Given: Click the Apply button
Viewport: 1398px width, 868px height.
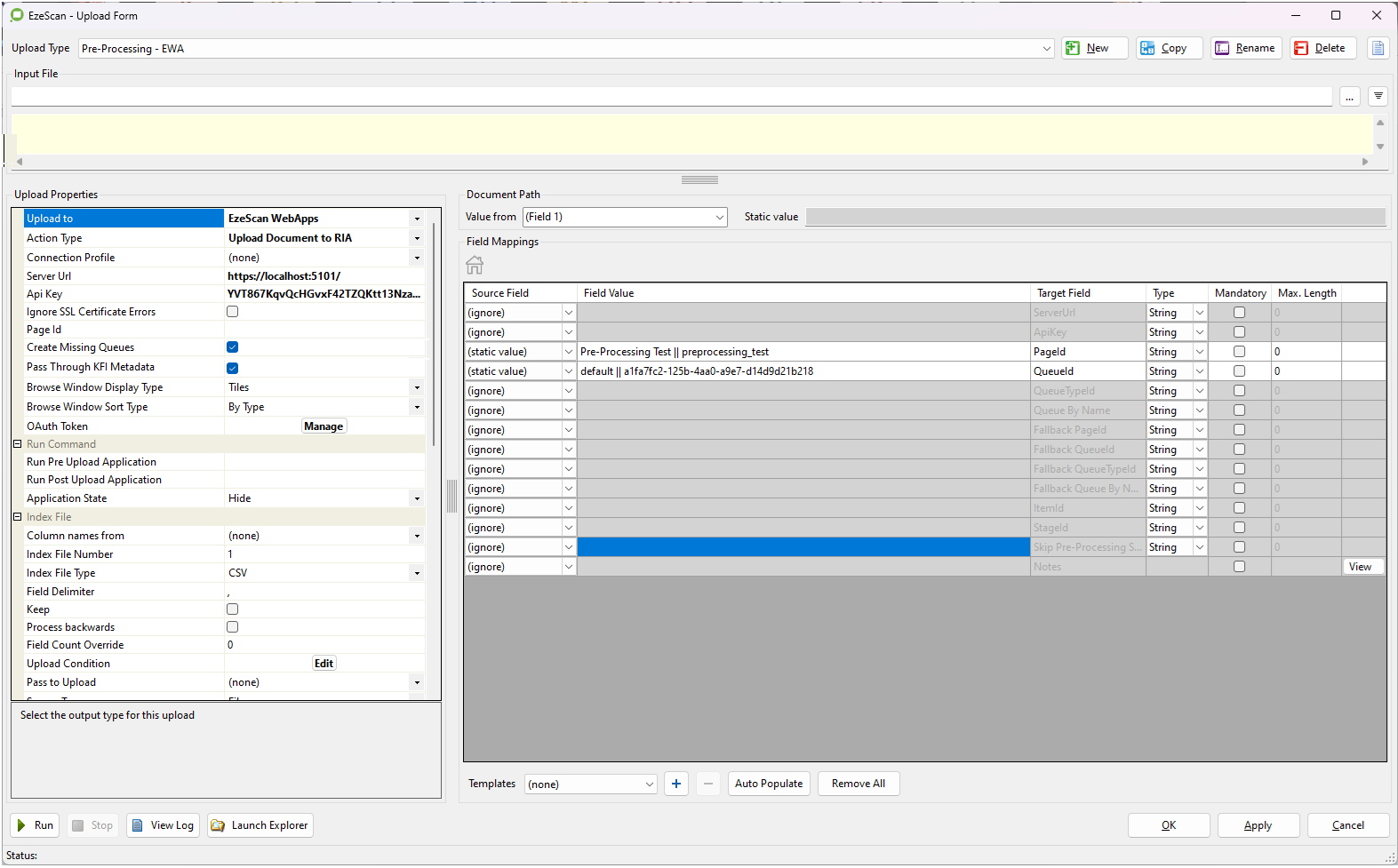Looking at the screenshot, I should click(x=1258, y=825).
